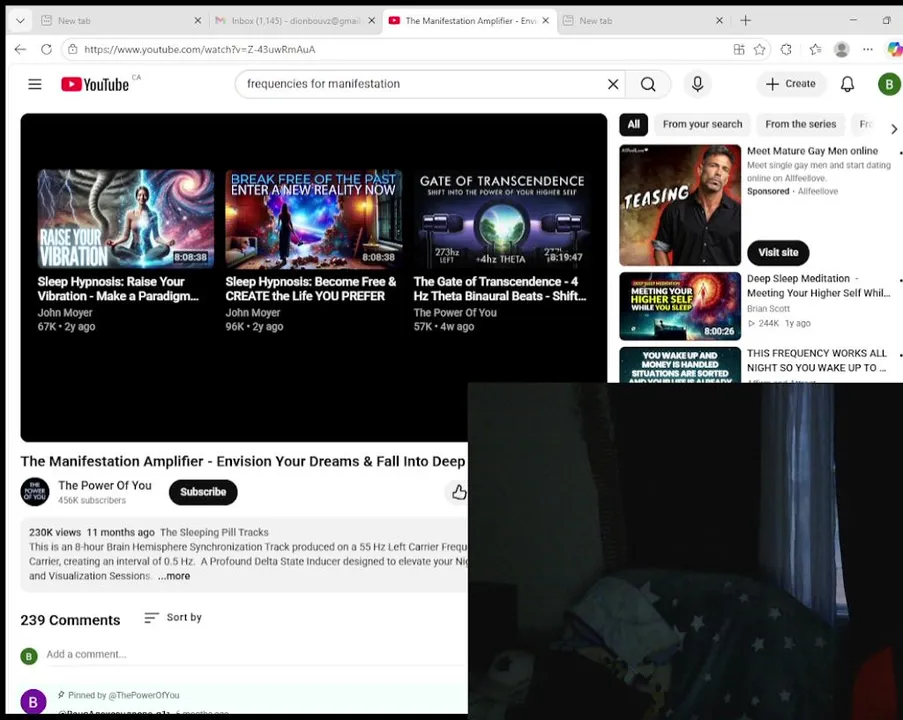903x720 pixels.
Task: Select the From the series chip
Action: click(800, 124)
